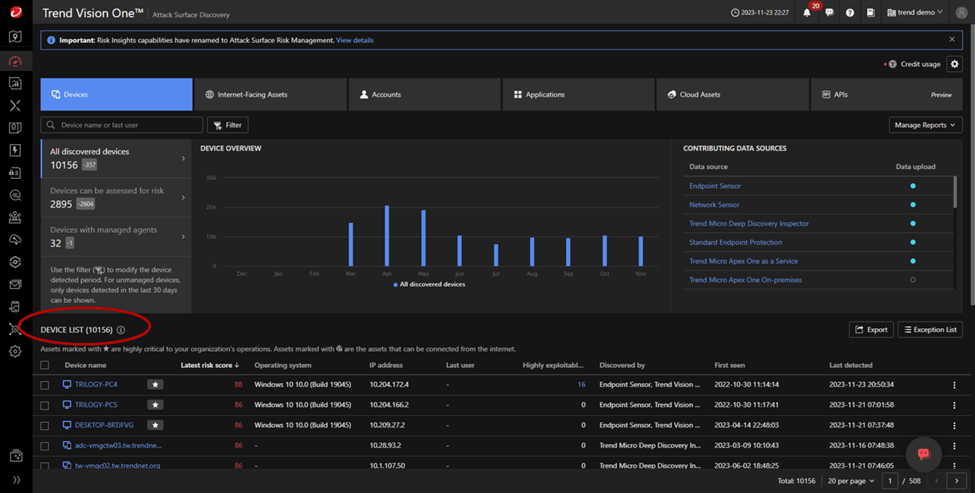Open the X-shaped XDR icon in sidebar
Viewport: 975px width, 493px height.
pyautogui.click(x=16, y=106)
